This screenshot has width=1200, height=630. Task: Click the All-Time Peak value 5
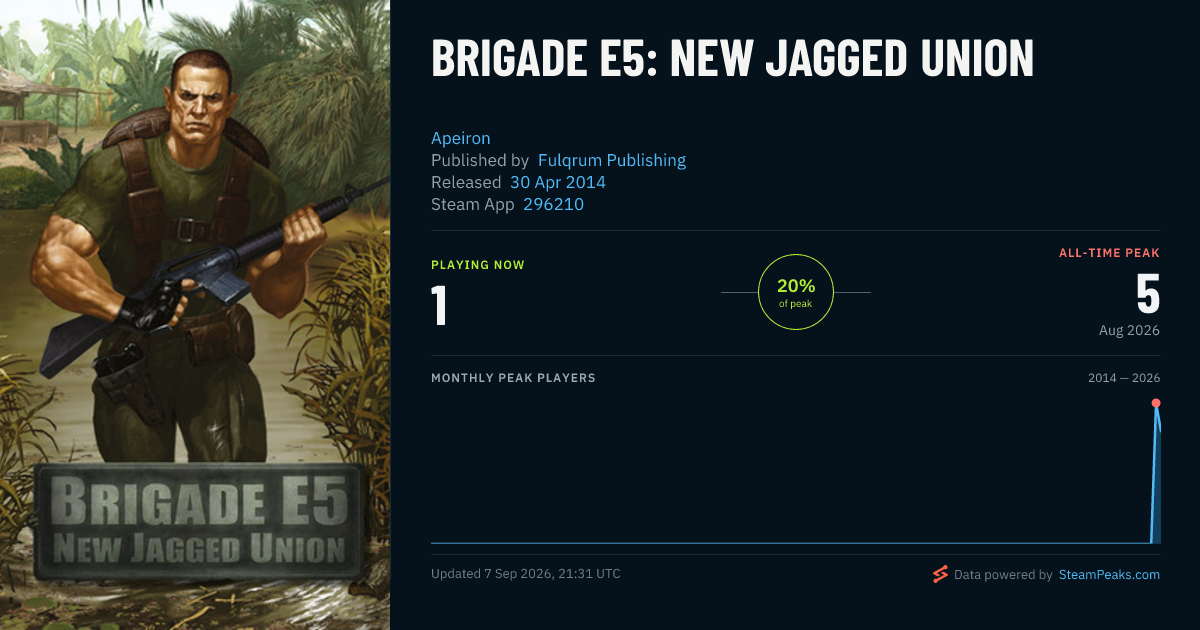1148,294
